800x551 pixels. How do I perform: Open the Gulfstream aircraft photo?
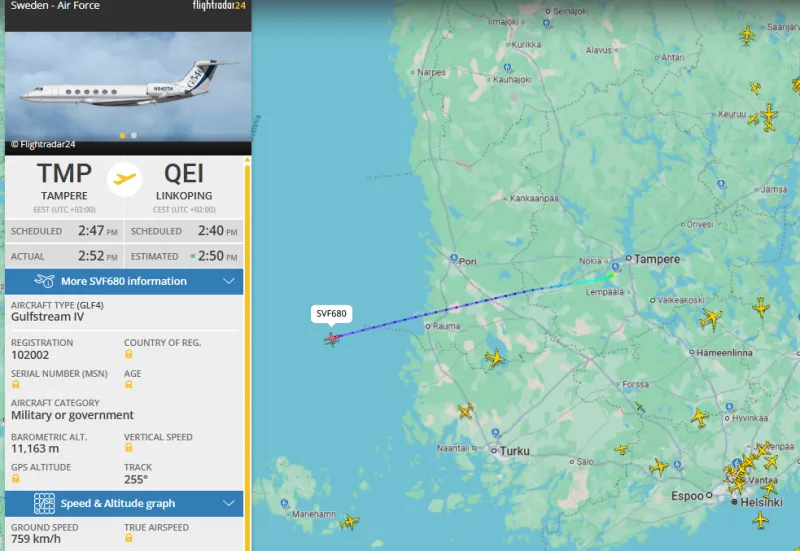[x=128, y=86]
